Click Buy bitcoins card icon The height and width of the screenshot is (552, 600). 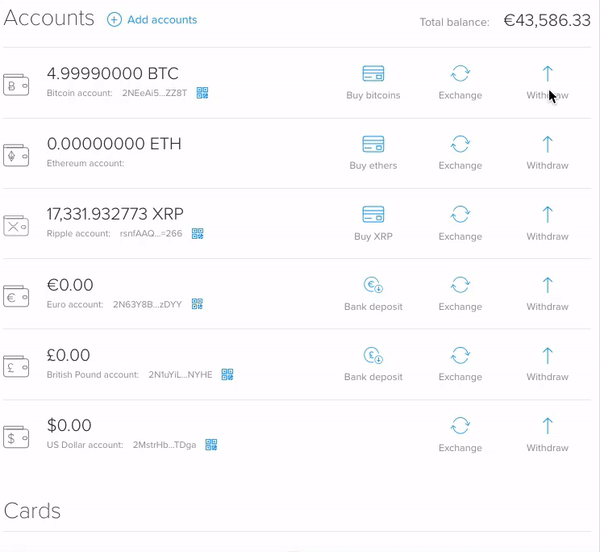click(373, 73)
